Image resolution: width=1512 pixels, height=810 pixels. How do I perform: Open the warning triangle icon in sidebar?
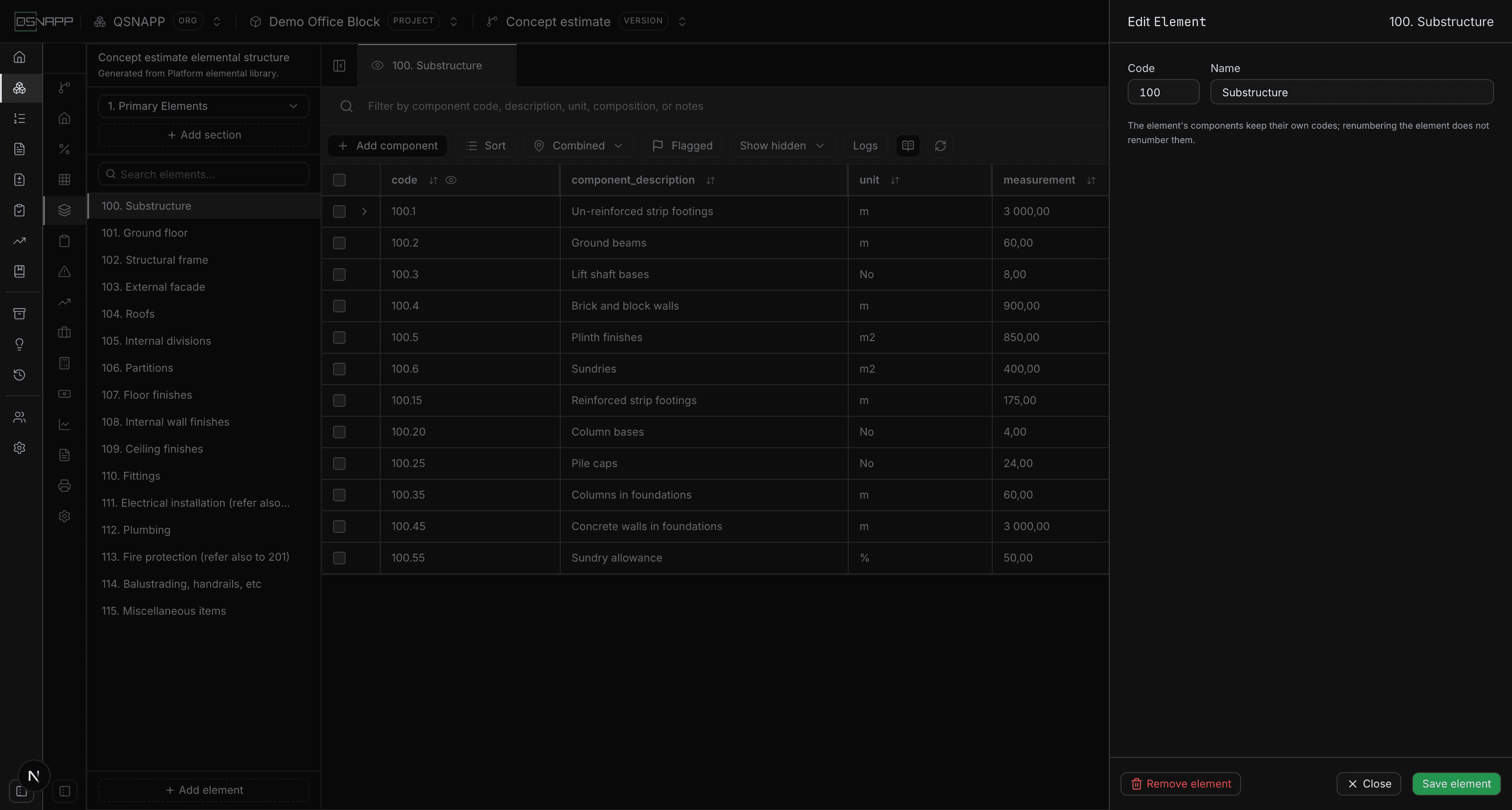(64, 271)
